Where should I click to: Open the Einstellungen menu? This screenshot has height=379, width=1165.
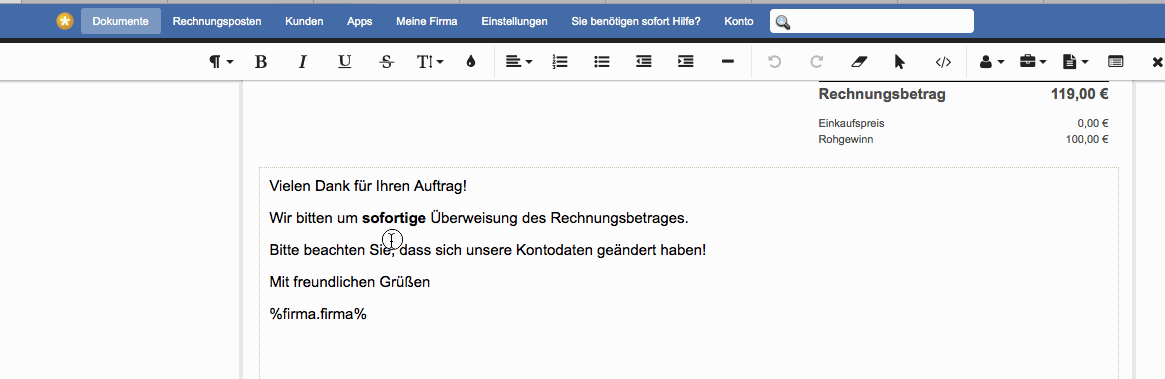(x=514, y=22)
